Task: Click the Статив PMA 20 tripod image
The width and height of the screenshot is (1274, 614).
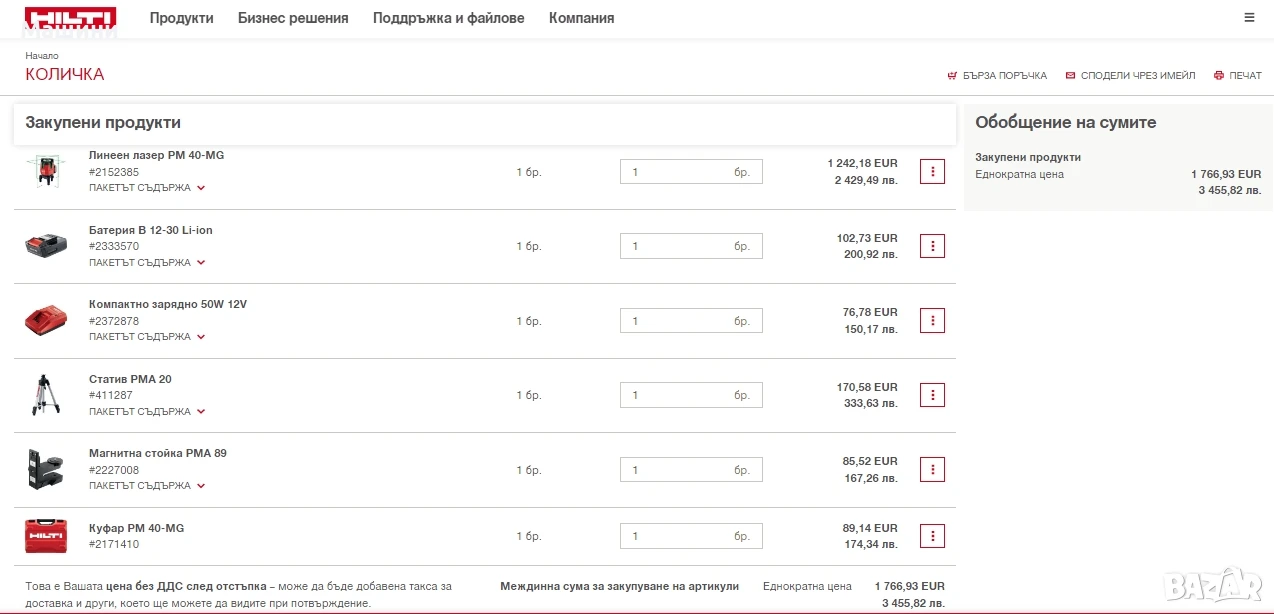Action: click(x=46, y=395)
